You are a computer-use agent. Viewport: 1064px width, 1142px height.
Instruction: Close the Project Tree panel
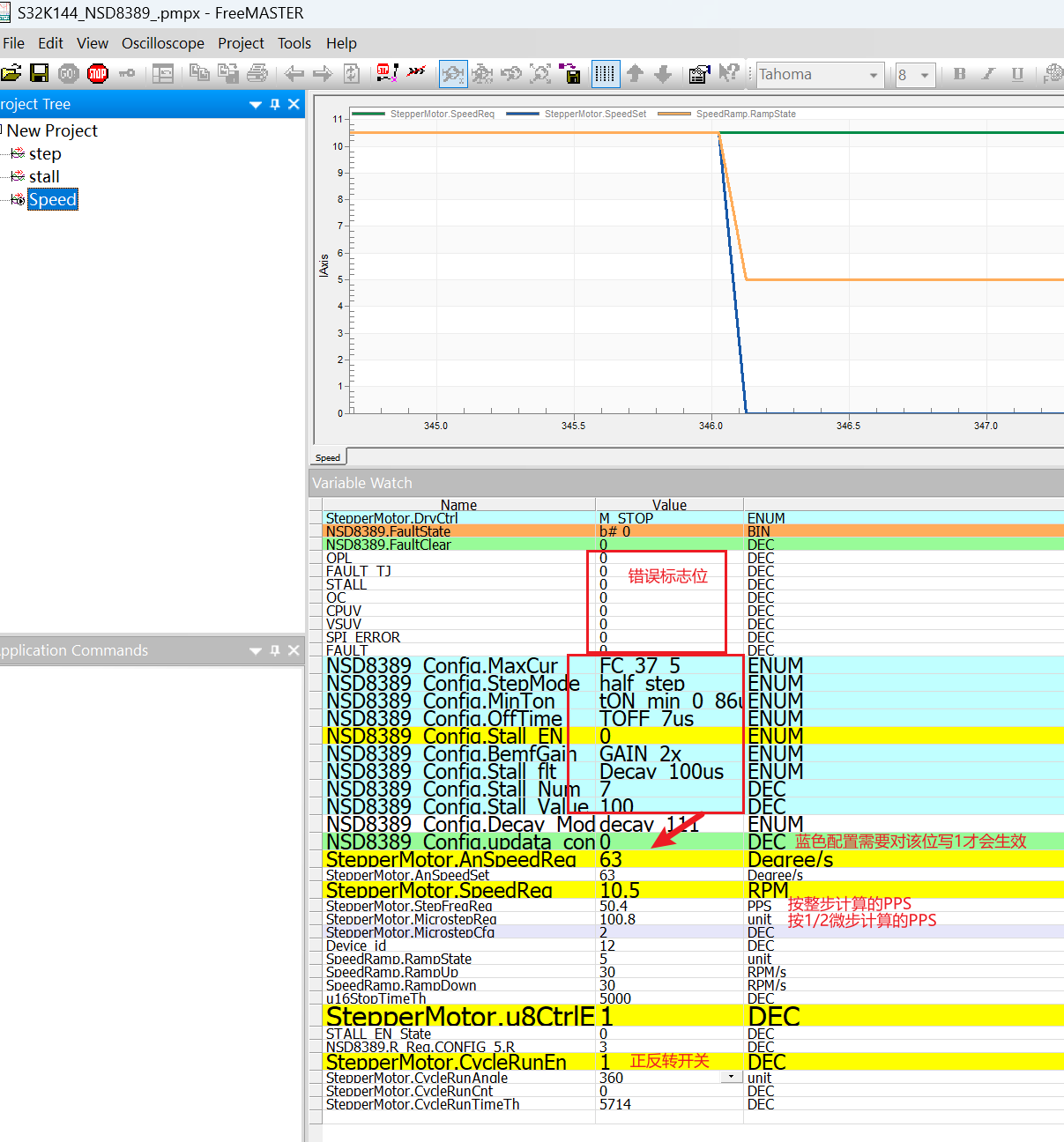[294, 104]
